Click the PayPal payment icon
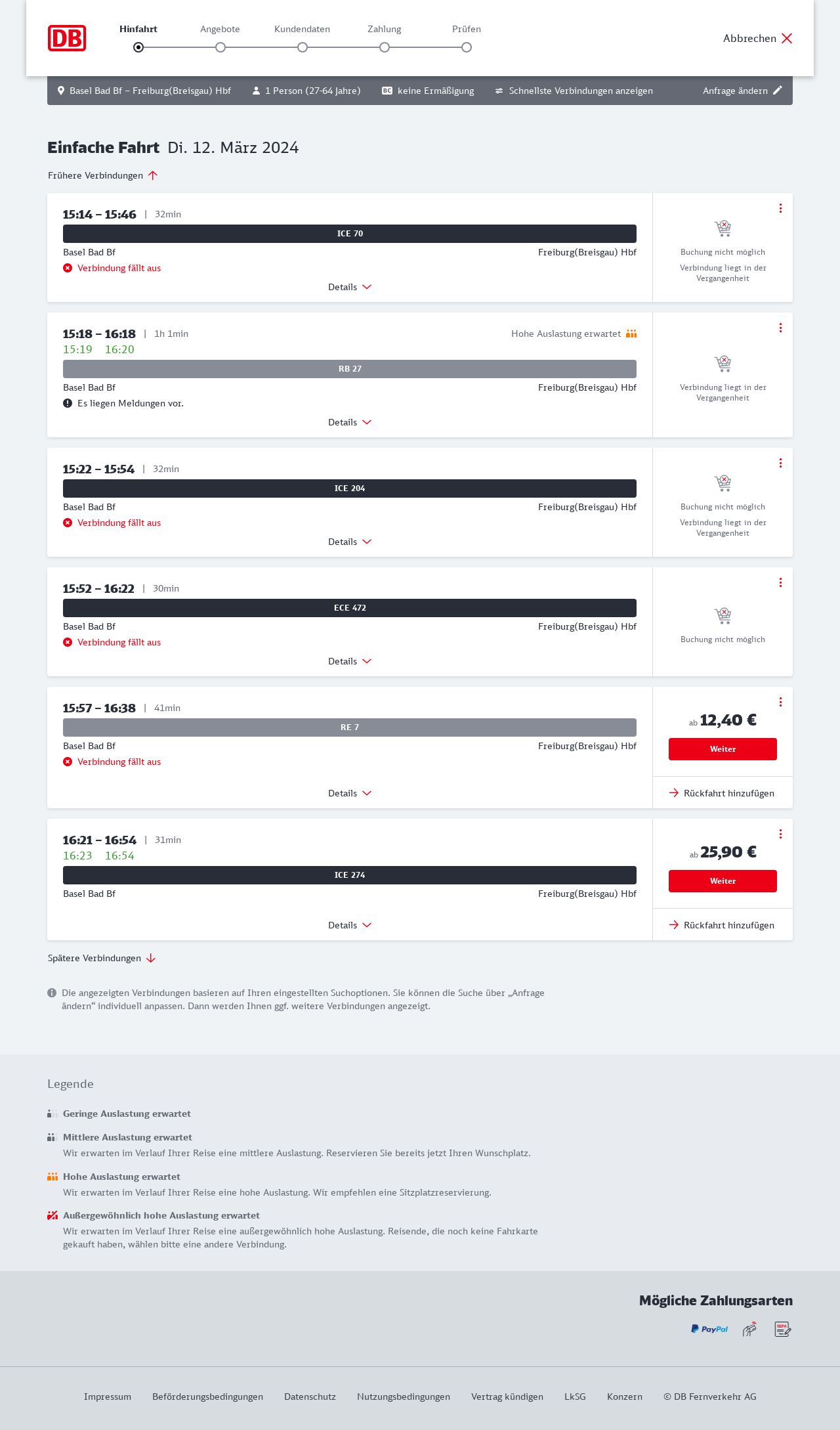The image size is (840, 1430). 709,1329
